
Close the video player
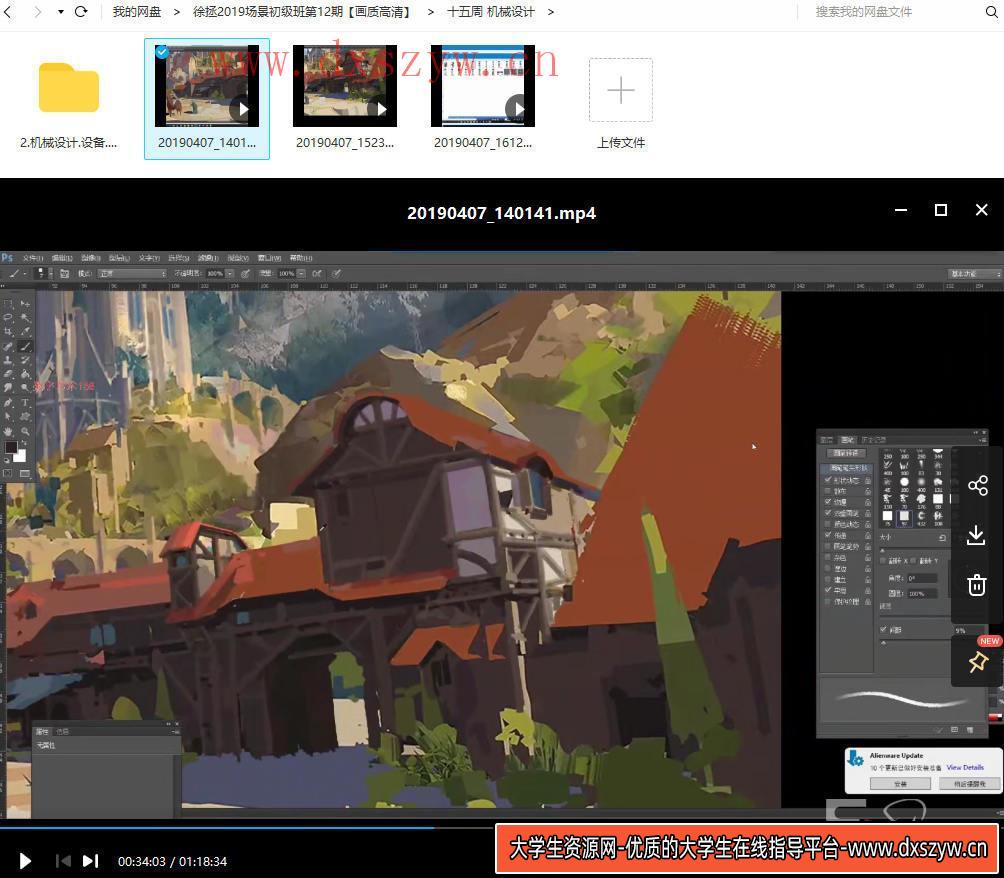(x=981, y=210)
